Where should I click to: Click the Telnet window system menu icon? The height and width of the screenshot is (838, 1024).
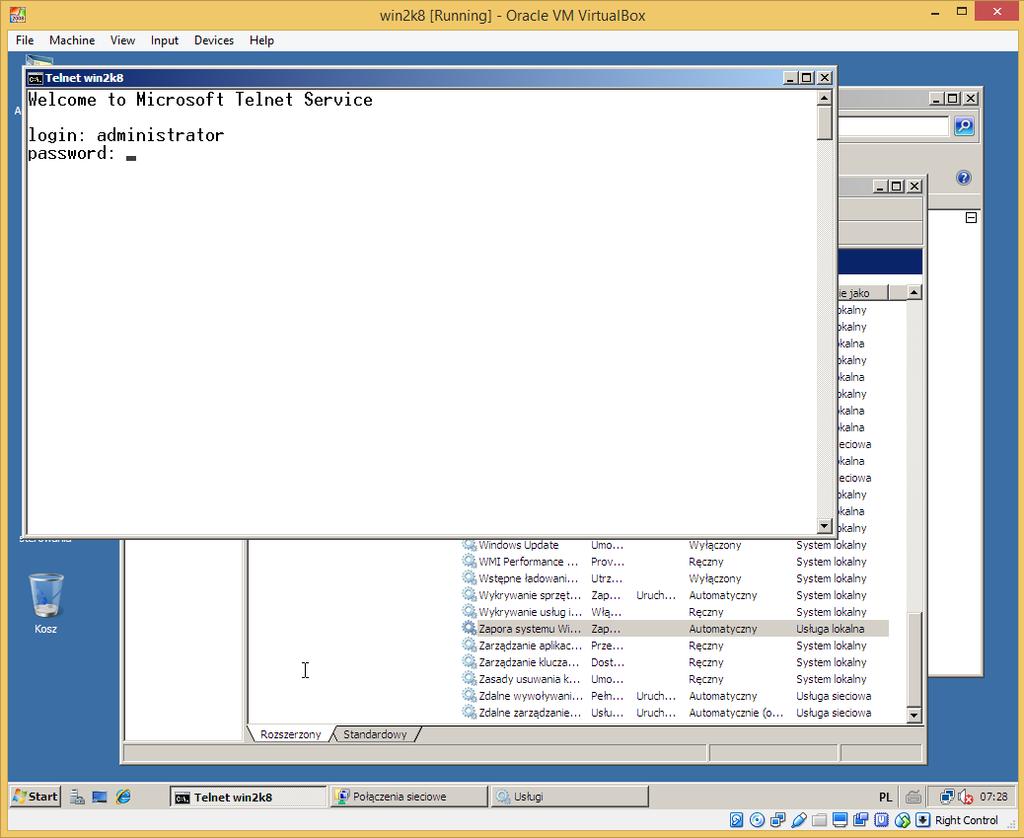(x=35, y=78)
